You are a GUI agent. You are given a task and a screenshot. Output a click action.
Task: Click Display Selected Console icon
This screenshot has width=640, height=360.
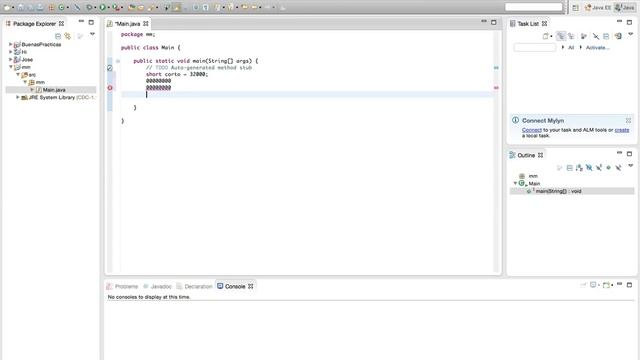[x=594, y=285]
